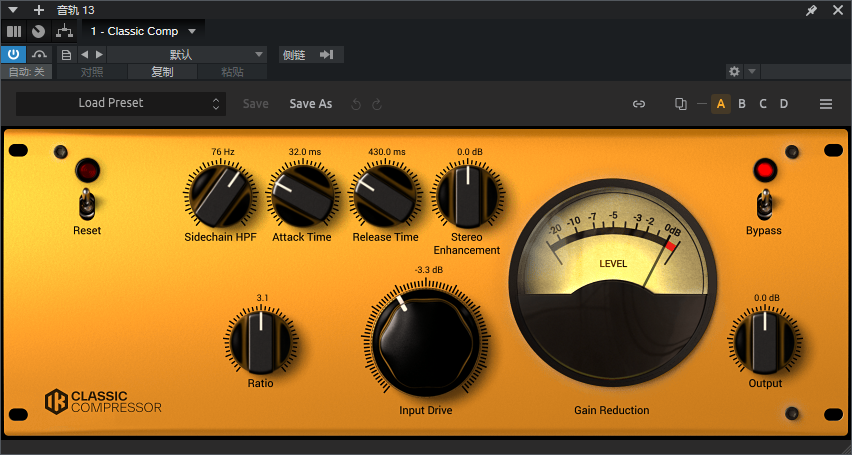Open the routing tree icon

(x=64, y=32)
